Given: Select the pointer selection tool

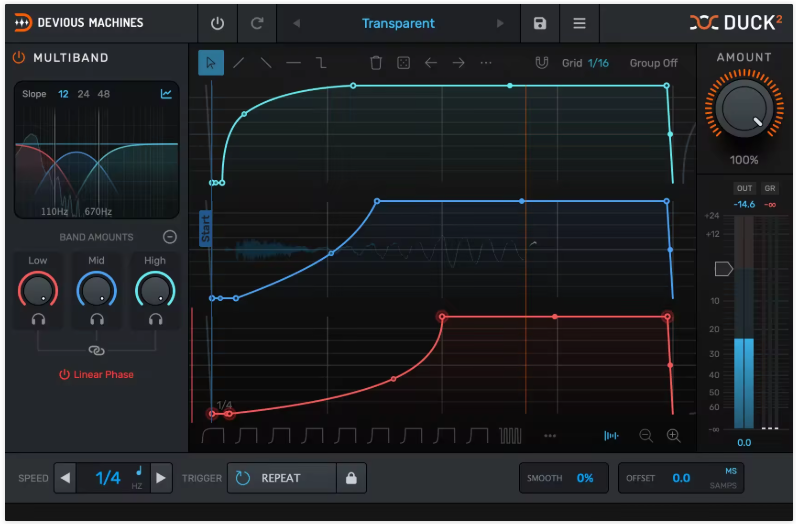Looking at the screenshot, I should point(211,63).
